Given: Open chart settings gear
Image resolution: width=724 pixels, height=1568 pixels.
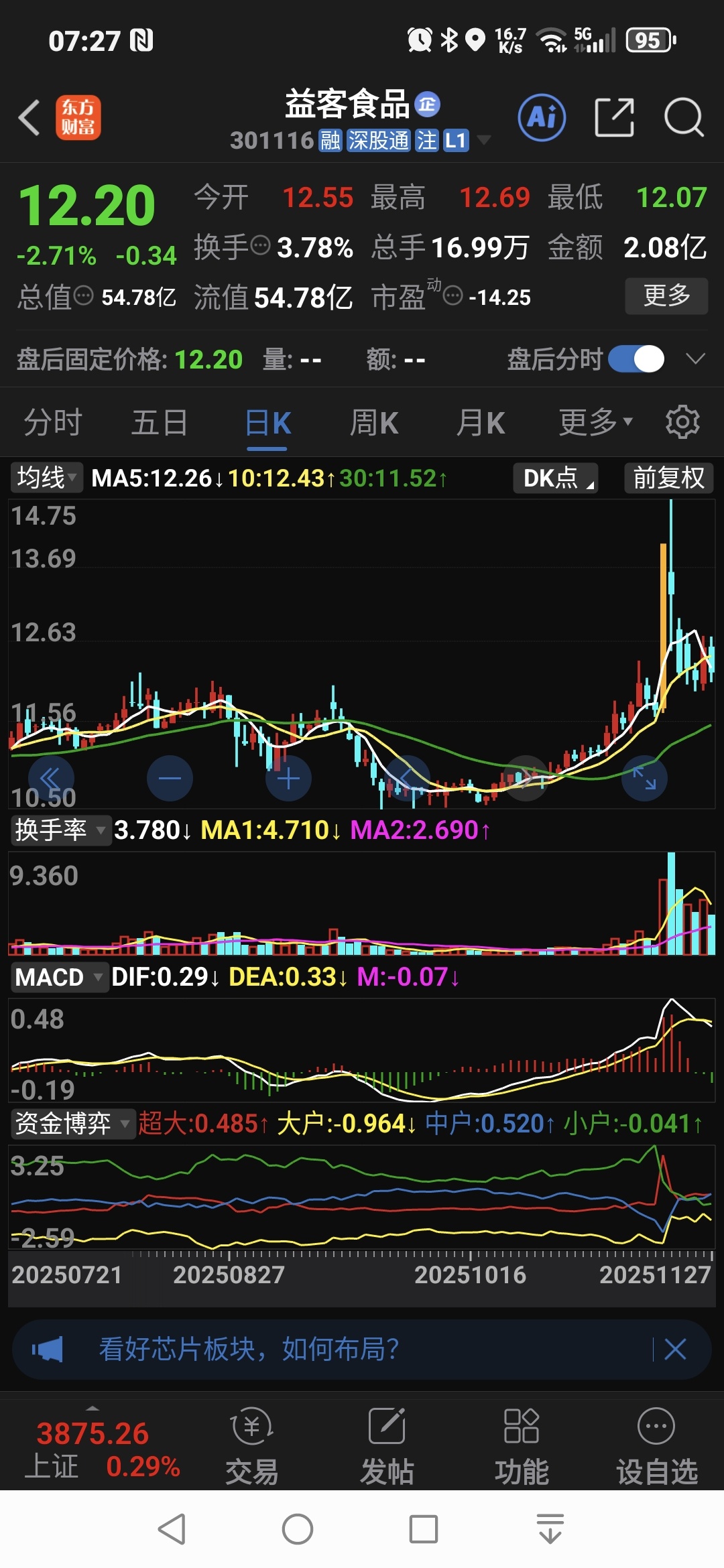Looking at the screenshot, I should (682, 422).
